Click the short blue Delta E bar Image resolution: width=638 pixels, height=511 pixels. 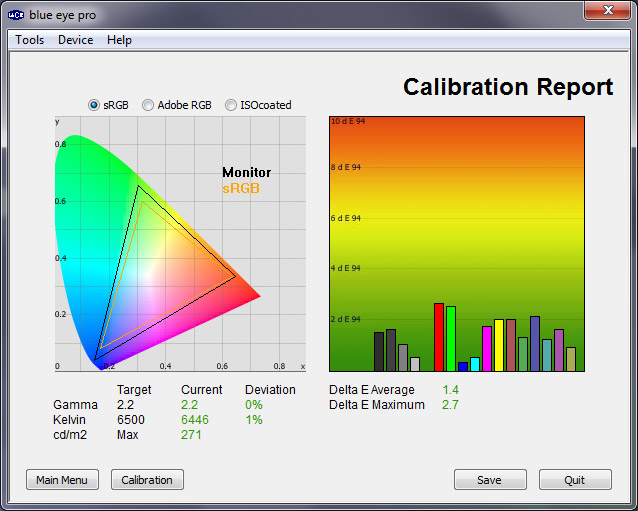pyautogui.click(x=463, y=367)
